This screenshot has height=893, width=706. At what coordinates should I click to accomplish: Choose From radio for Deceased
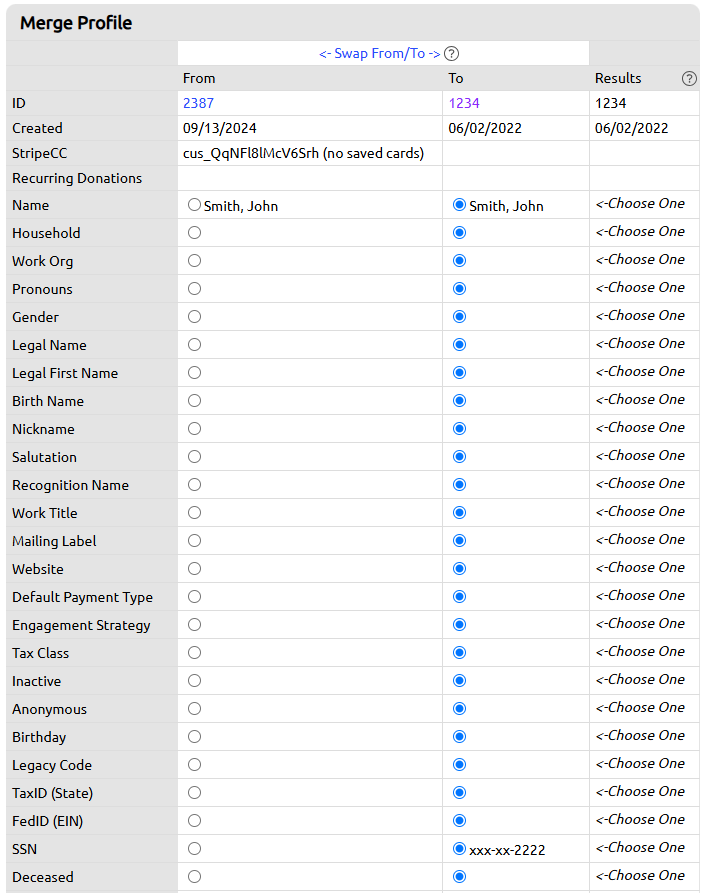pyautogui.click(x=195, y=876)
